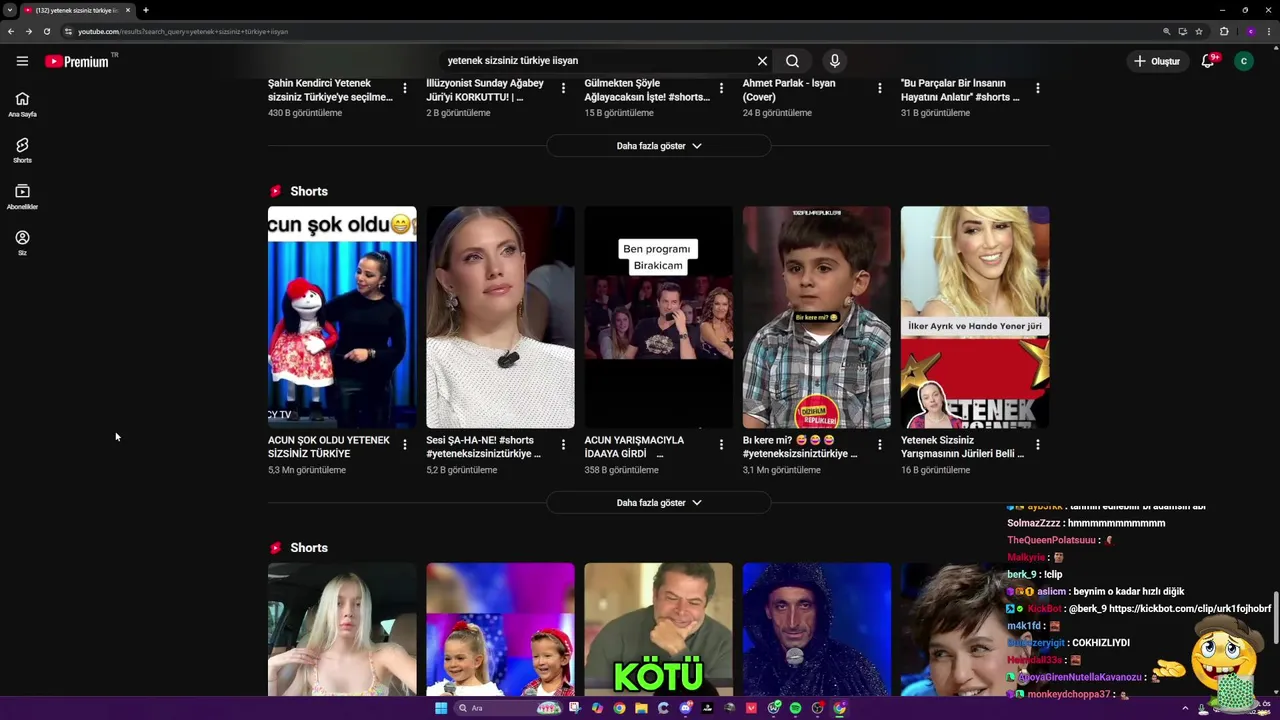
Task: Click title Yetenek Sizsiniz Yarışmasının Jürileri Belli
Action: [962, 447]
